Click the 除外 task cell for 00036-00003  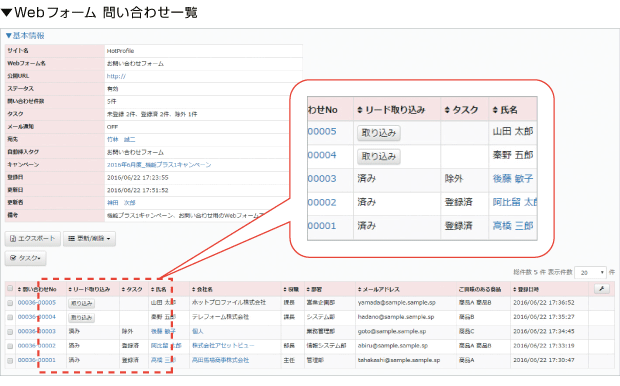pyautogui.click(x=127, y=331)
